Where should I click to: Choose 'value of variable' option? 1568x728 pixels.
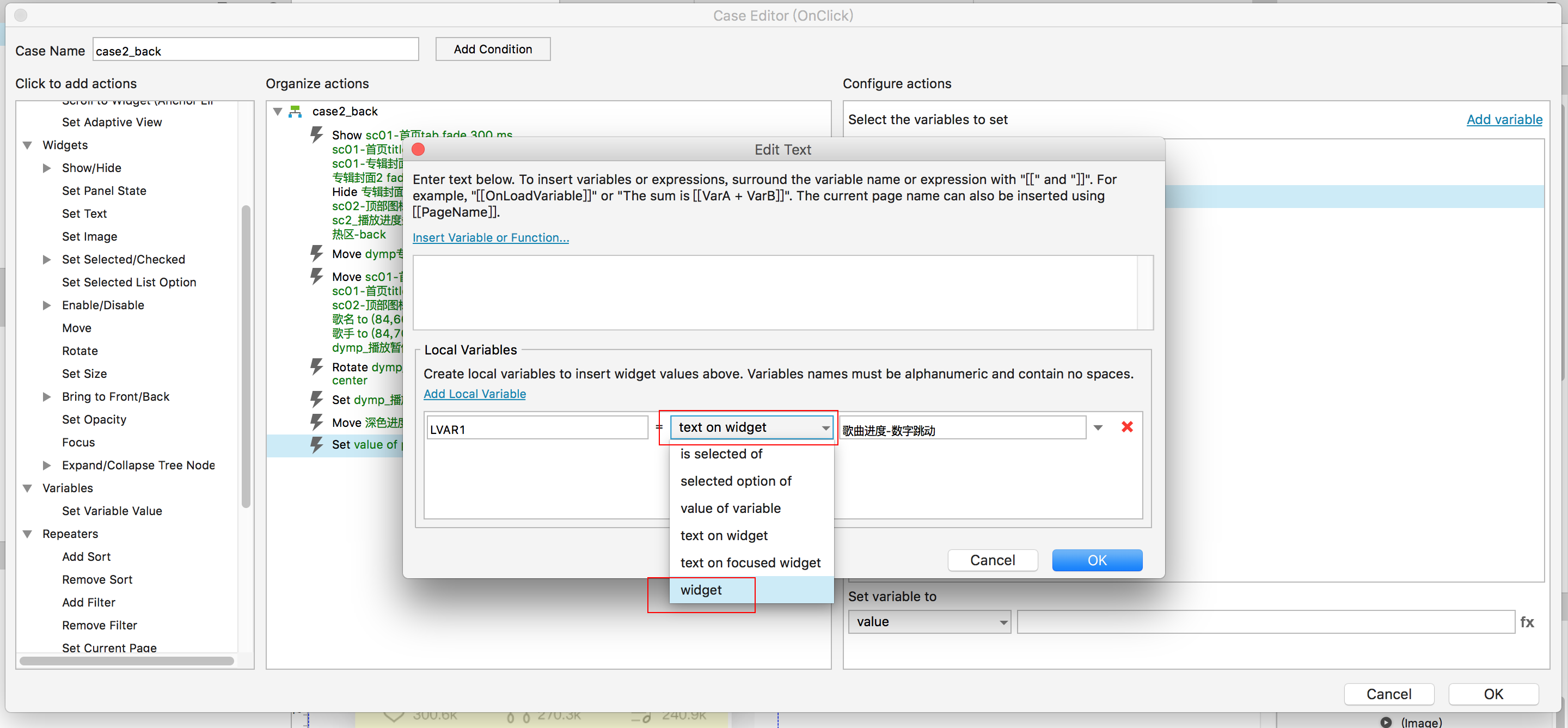[730, 508]
